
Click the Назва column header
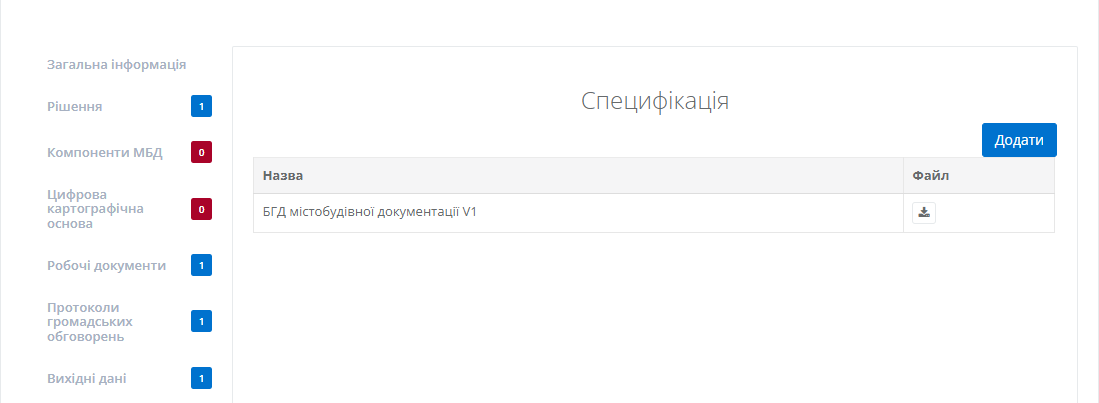[283, 176]
